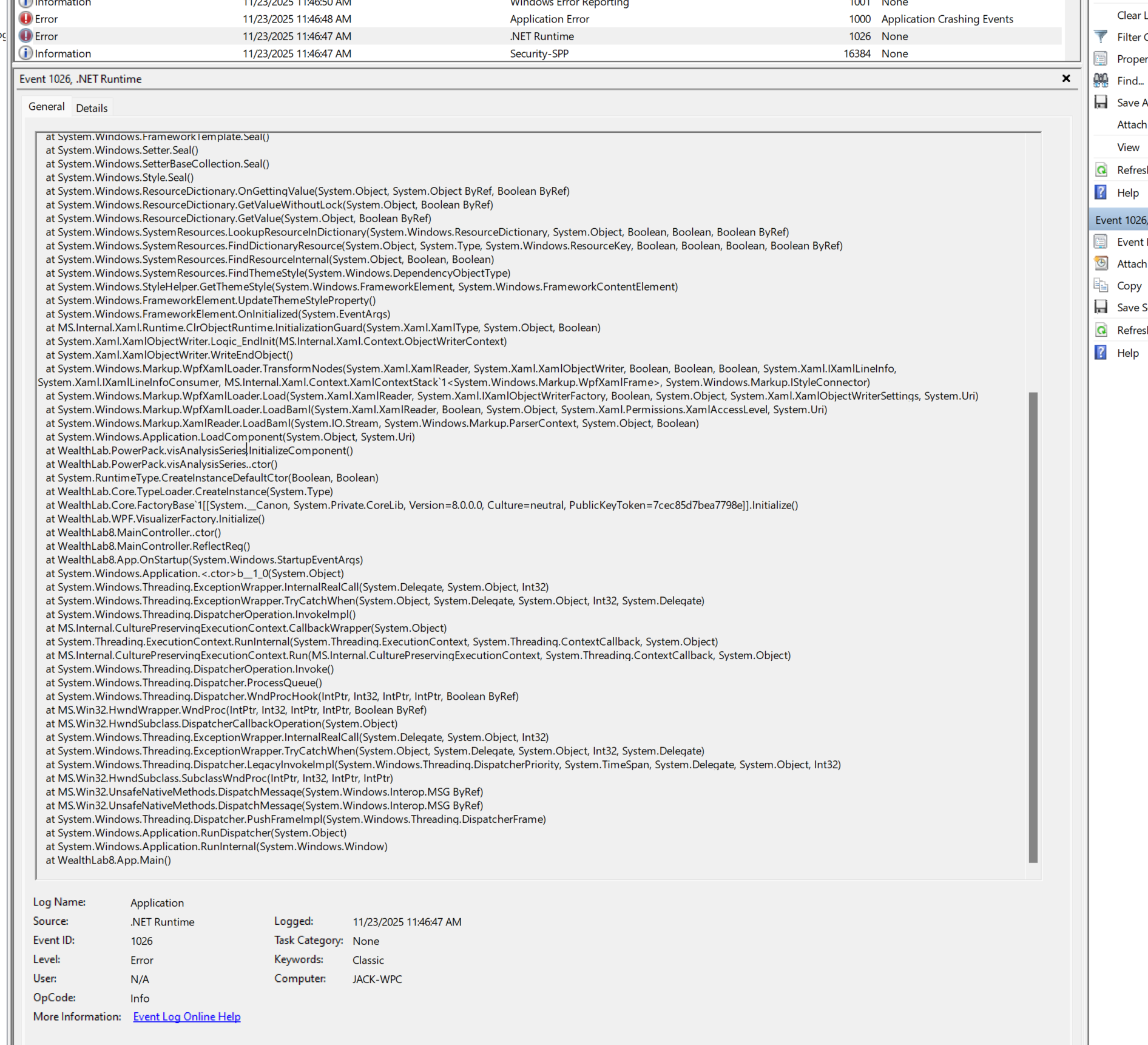Click the red error icon on the .NET Runtime row

[25, 36]
